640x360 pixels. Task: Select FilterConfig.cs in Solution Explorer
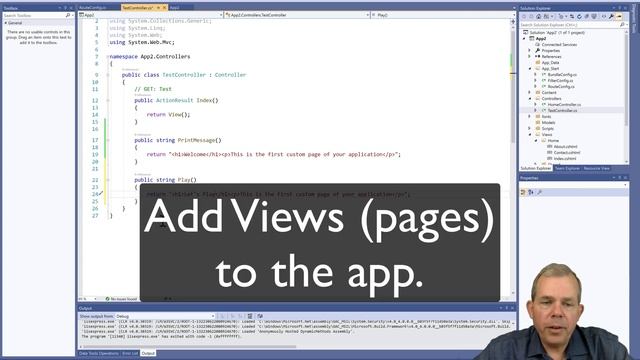pyautogui.click(x=560, y=80)
